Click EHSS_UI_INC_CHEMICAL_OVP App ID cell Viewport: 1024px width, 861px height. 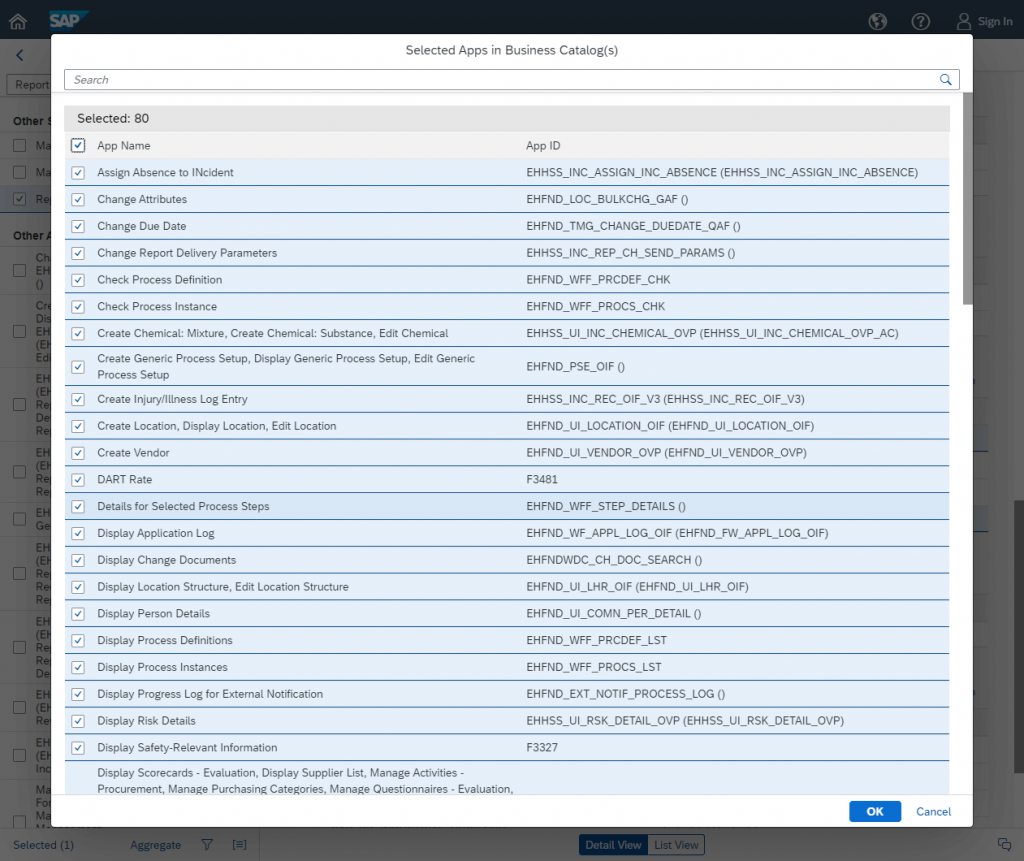(712, 333)
